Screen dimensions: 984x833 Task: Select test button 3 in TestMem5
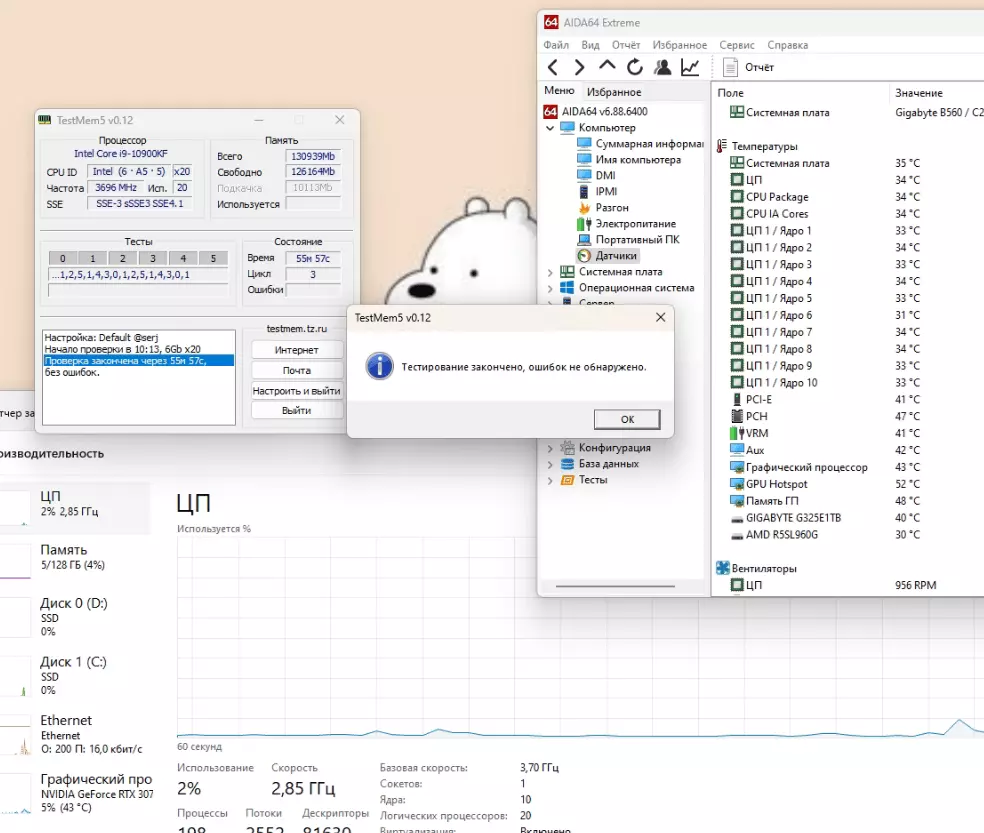pos(152,258)
